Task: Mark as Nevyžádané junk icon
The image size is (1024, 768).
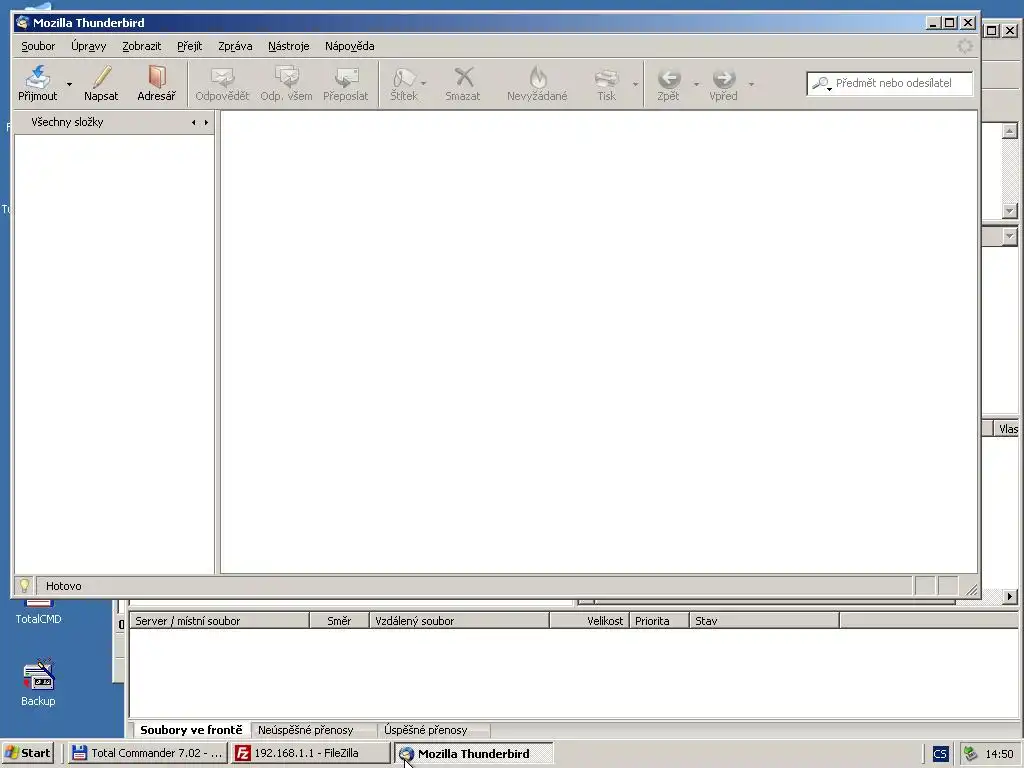Action: tap(537, 77)
